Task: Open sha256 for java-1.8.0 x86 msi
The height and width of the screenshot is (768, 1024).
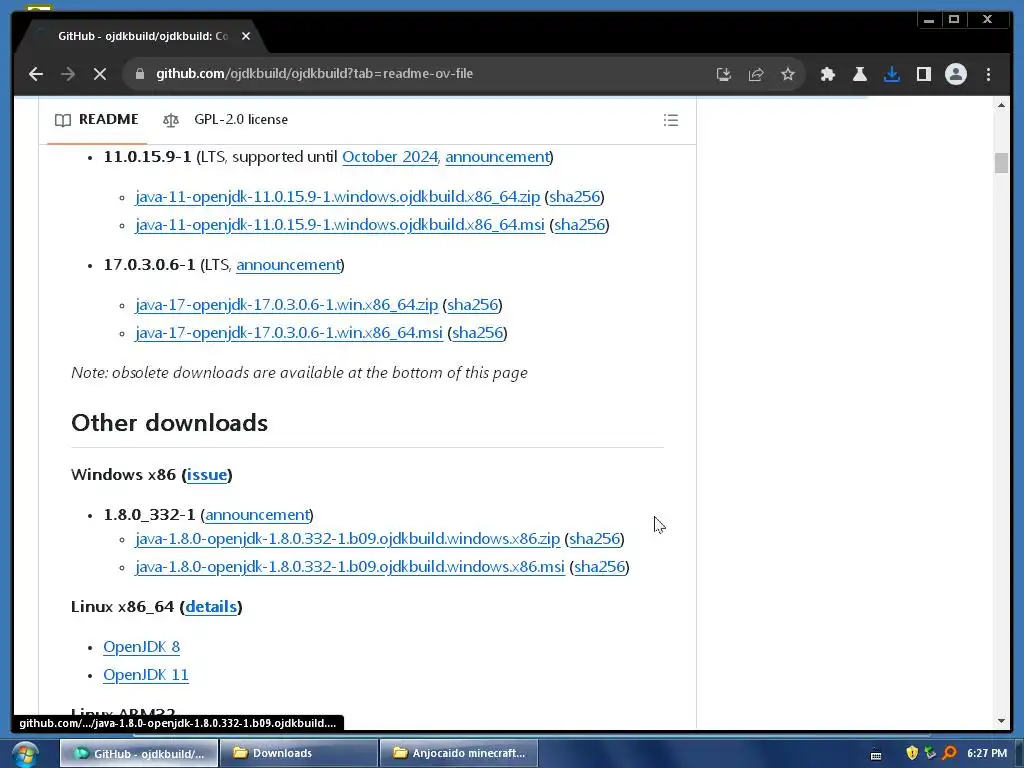Action: (x=600, y=567)
